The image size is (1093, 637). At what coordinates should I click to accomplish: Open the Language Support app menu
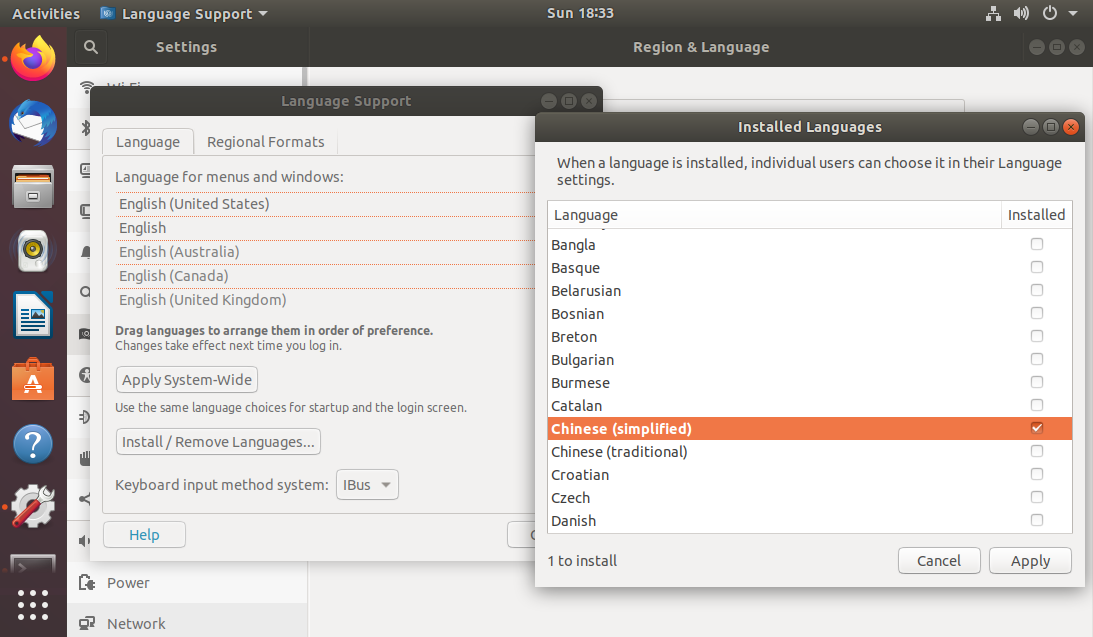click(185, 14)
